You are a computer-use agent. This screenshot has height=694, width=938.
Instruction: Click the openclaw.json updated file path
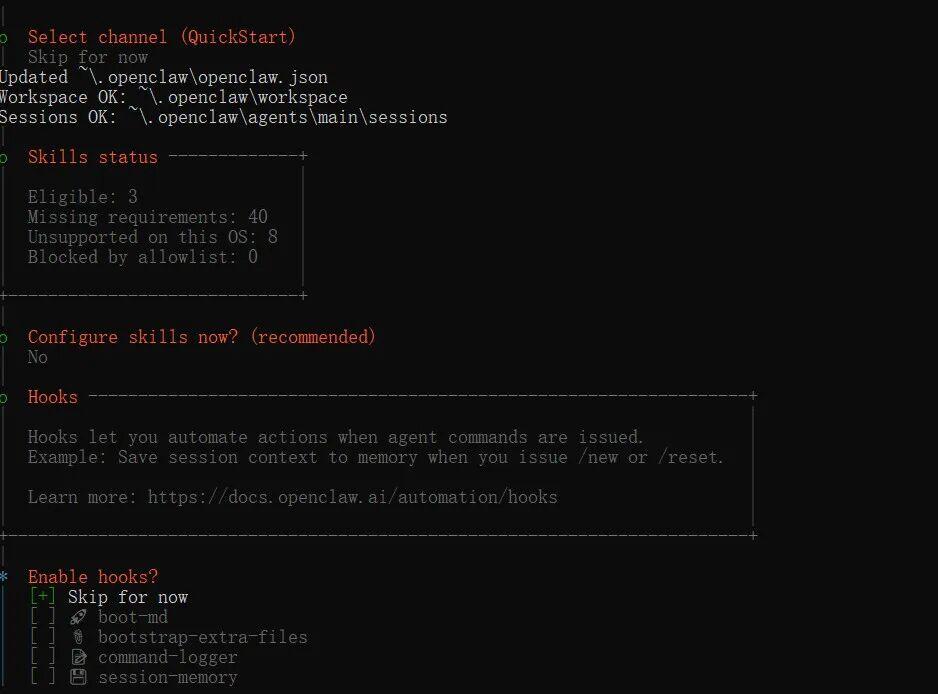[202, 77]
